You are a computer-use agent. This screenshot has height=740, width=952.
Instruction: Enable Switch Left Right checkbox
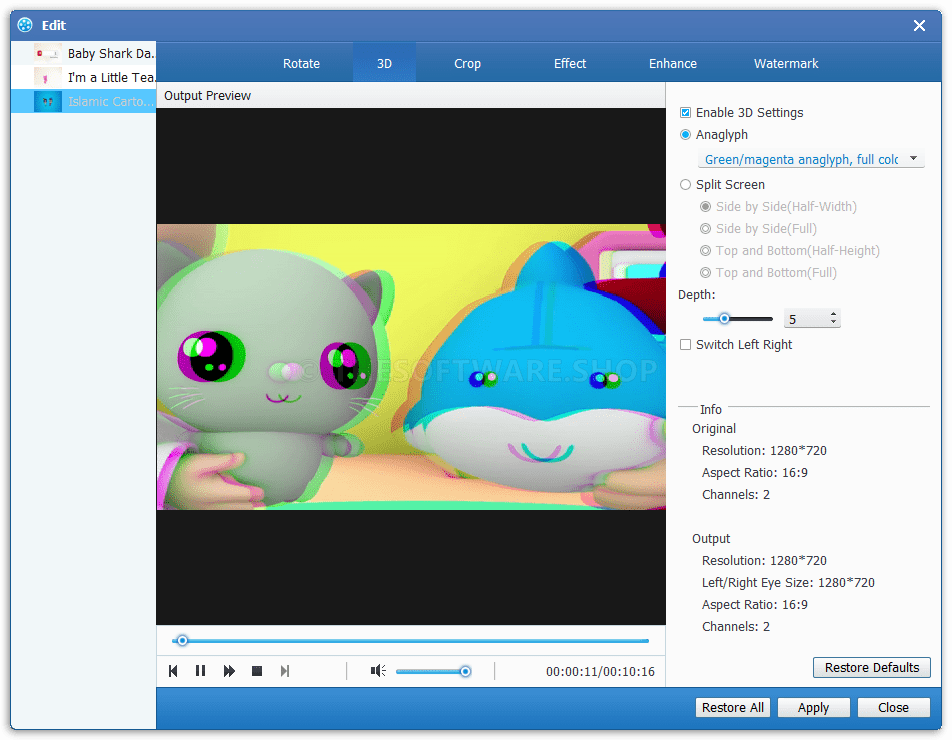pyautogui.click(x=685, y=344)
